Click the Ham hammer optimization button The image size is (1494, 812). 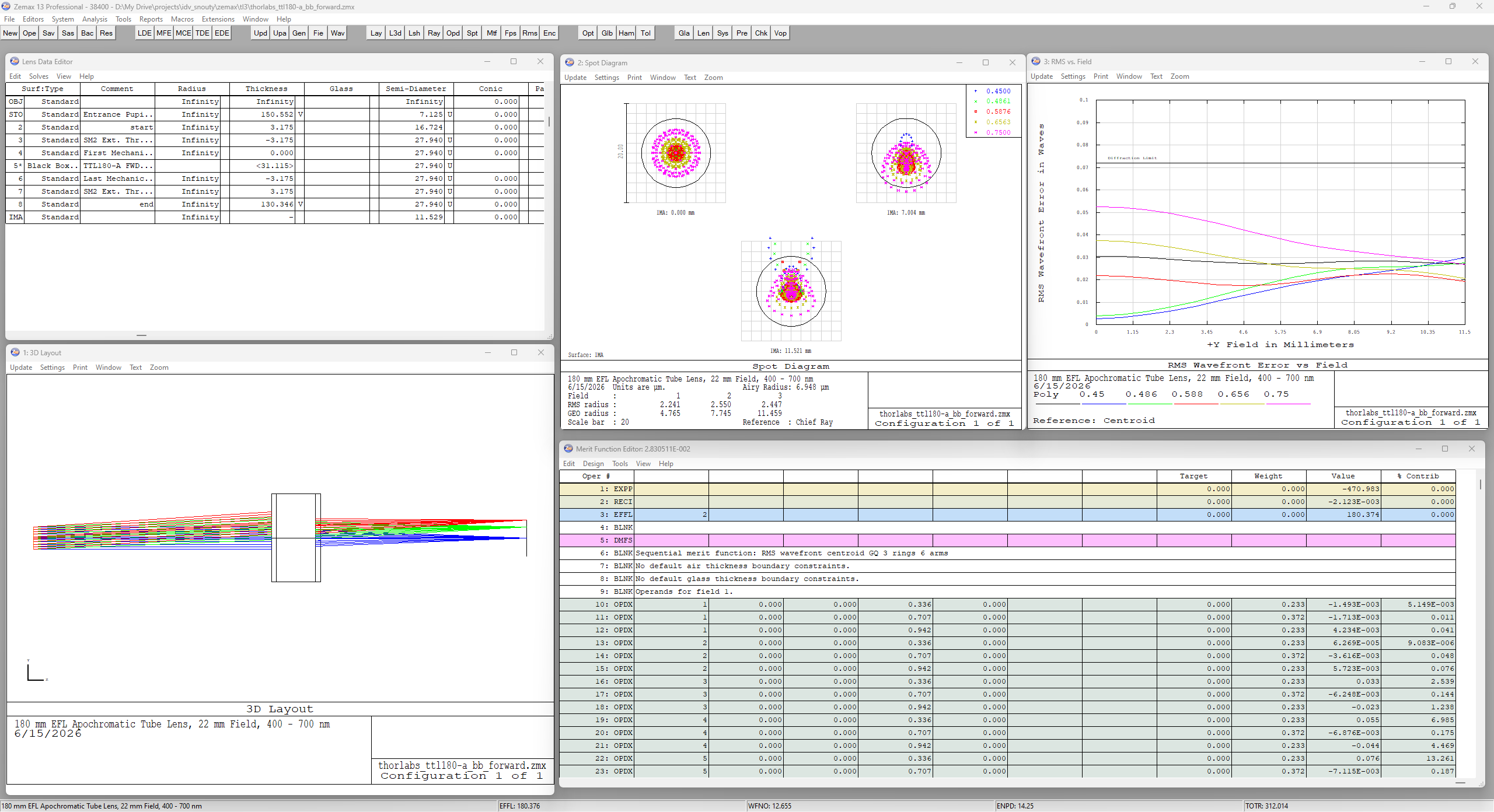(x=626, y=33)
